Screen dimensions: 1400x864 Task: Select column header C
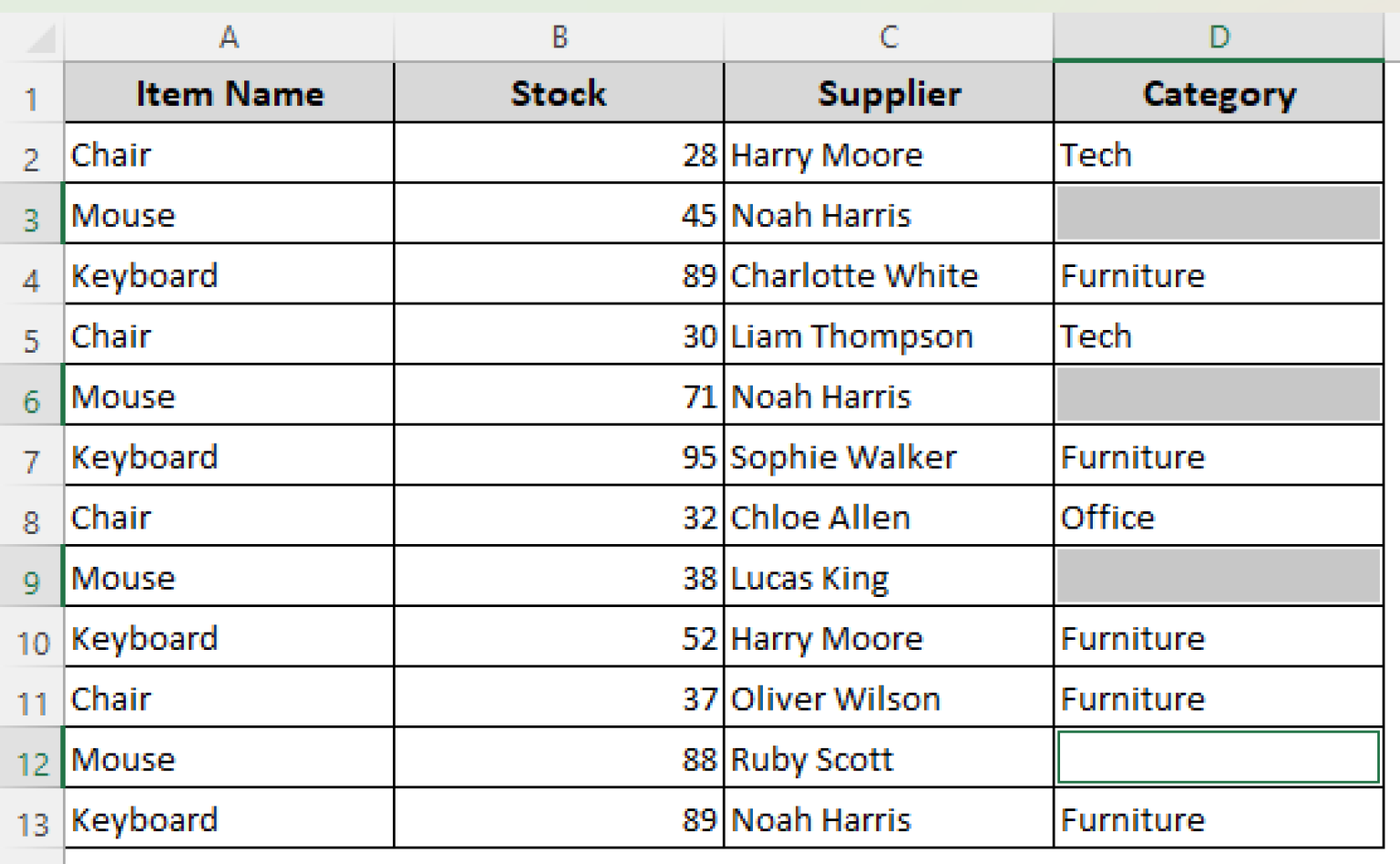(888, 37)
